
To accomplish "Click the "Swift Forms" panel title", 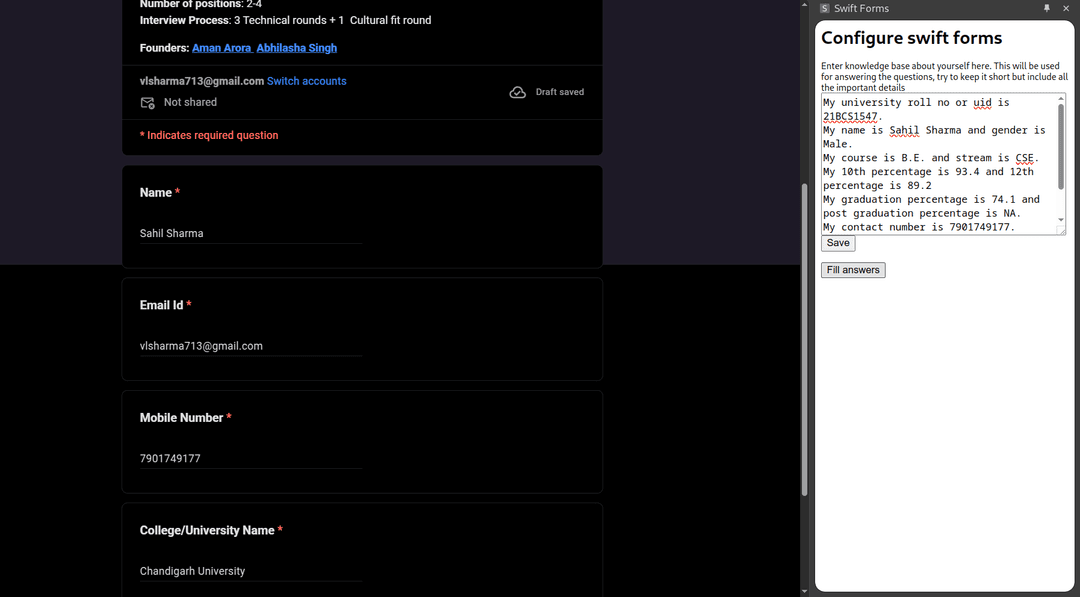I will [861, 8].
